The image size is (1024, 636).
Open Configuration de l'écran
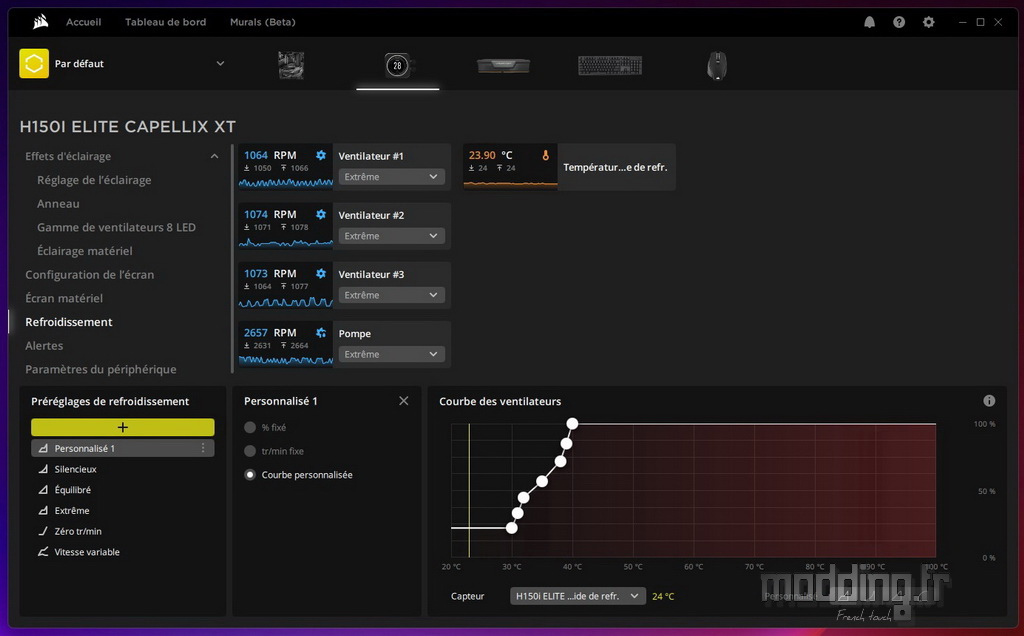click(x=89, y=274)
